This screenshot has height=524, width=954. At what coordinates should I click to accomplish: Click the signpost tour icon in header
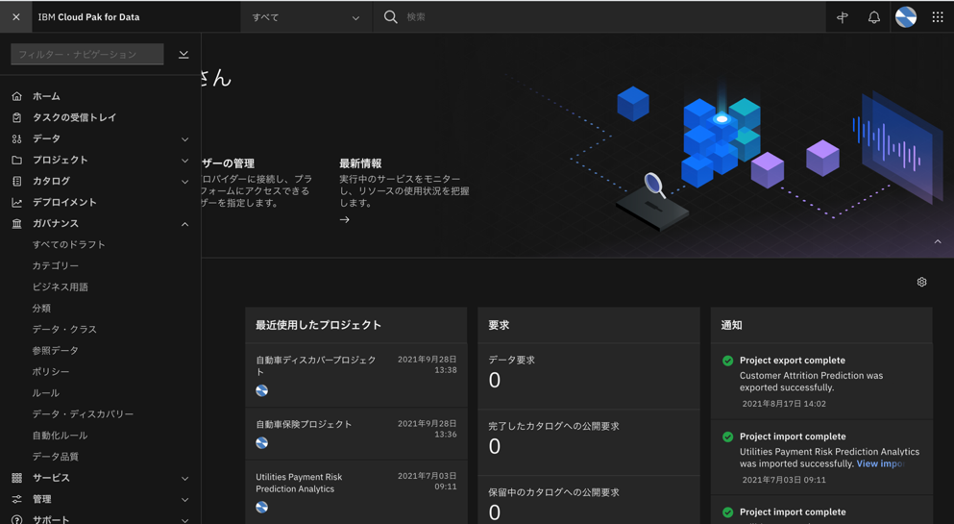tap(842, 17)
